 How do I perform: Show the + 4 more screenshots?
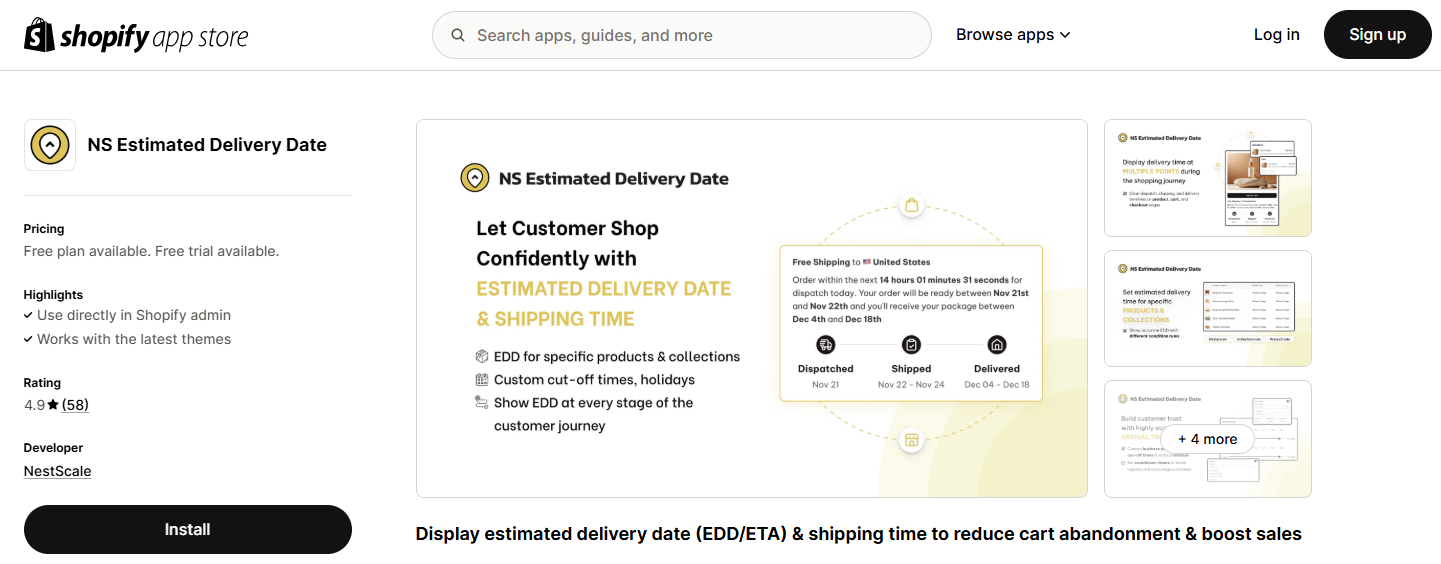tap(1208, 439)
